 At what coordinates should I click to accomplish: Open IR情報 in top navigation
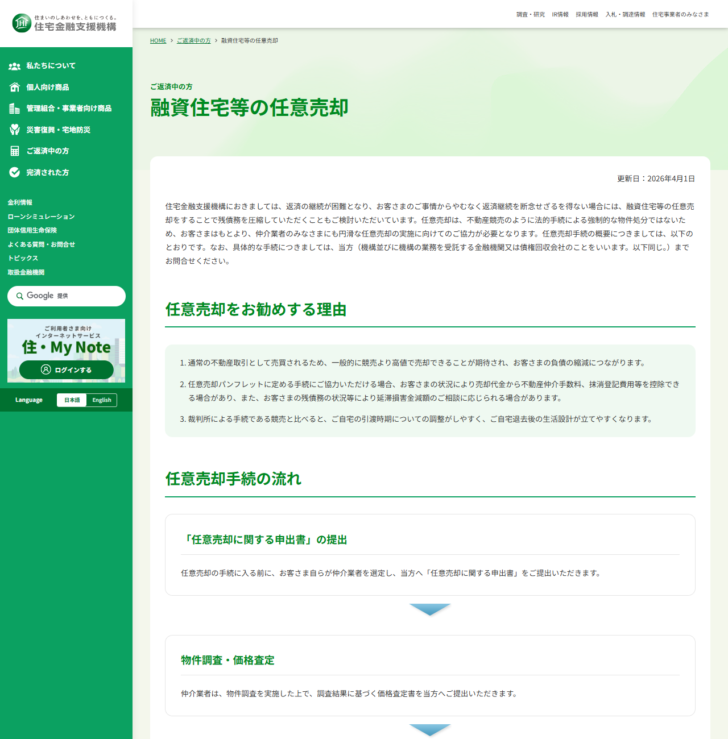pyautogui.click(x=560, y=15)
